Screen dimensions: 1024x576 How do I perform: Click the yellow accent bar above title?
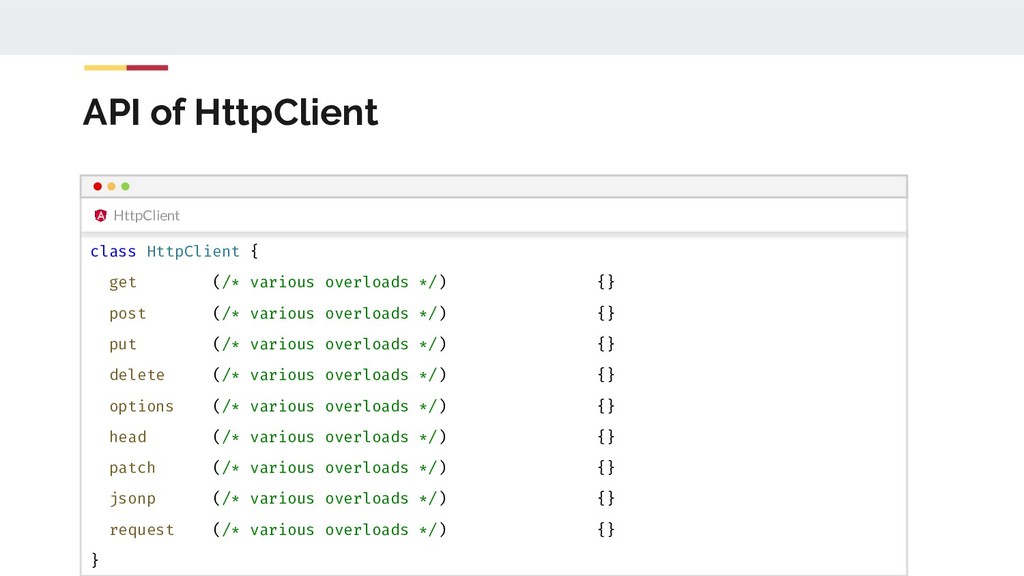(105, 68)
